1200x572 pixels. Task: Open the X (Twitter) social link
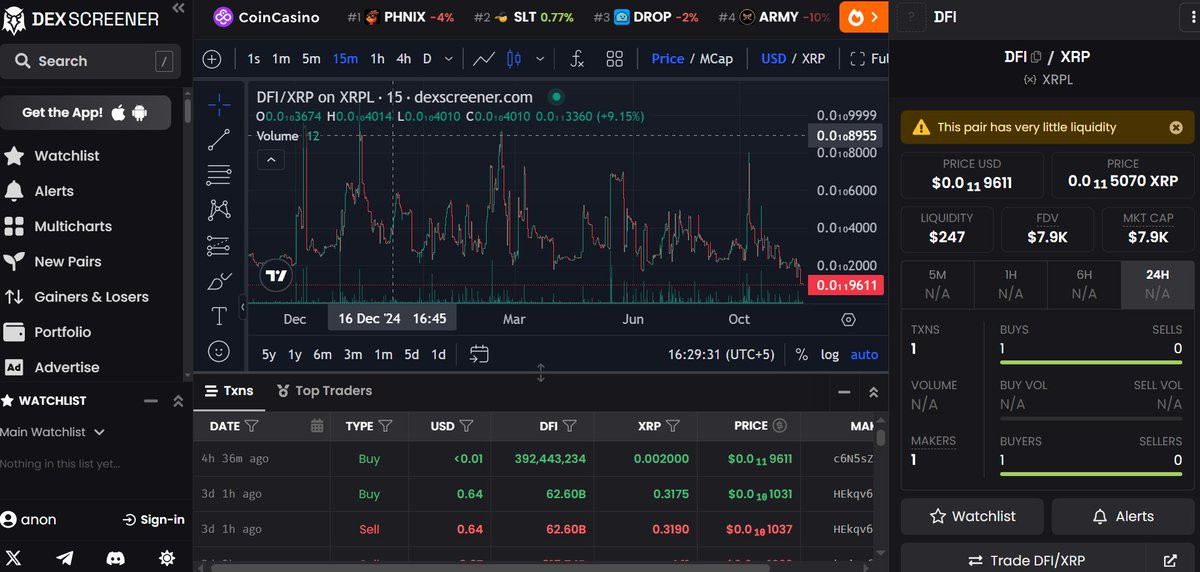coord(14,558)
